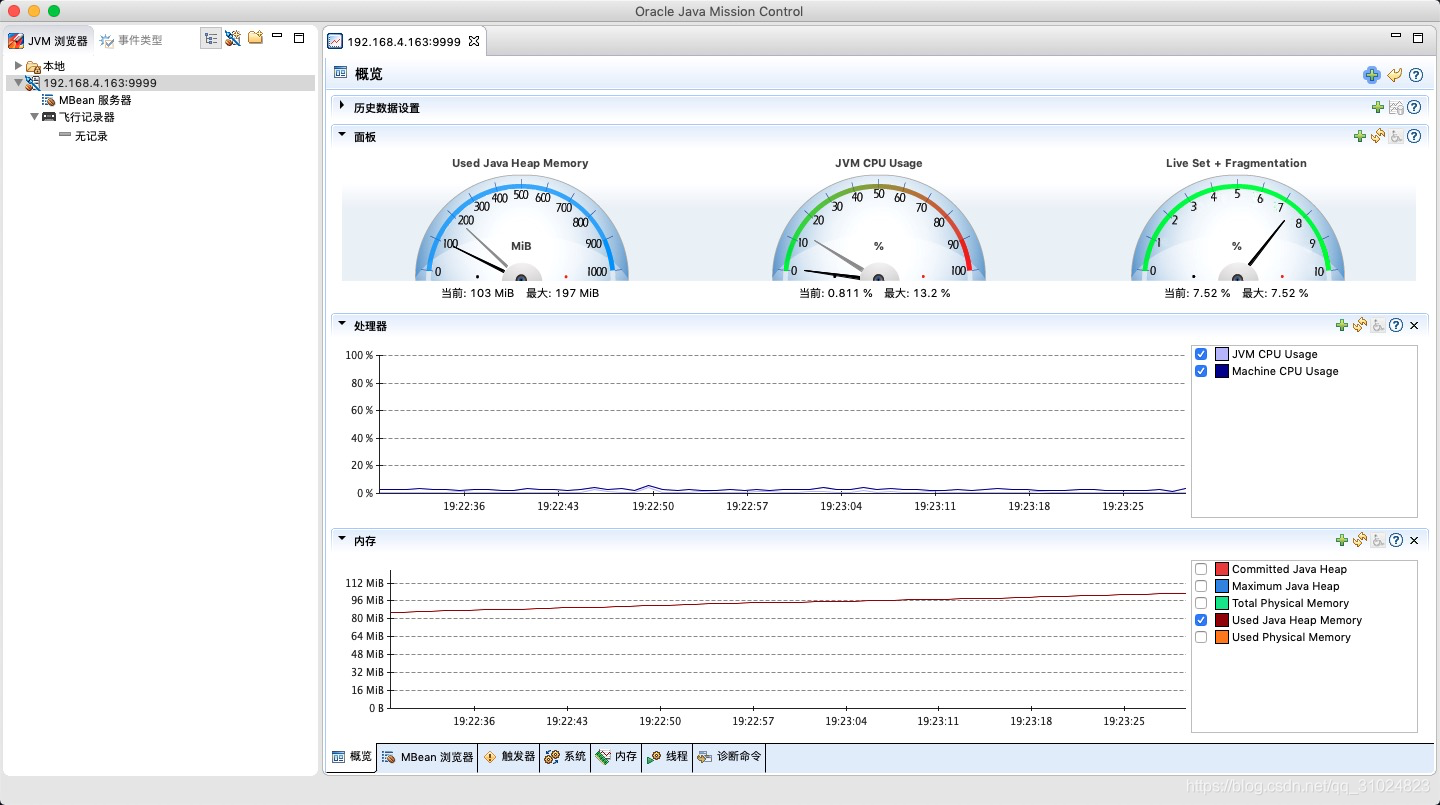The width and height of the screenshot is (1440, 805).
Task: Select the 无记录 tree item
Action: [83, 136]
